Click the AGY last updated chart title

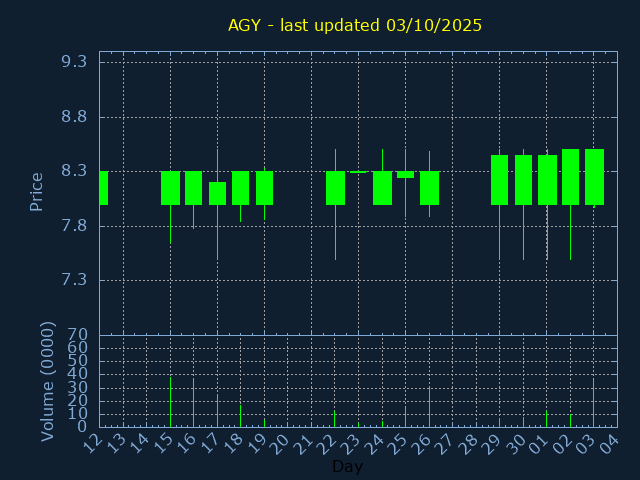355,25
